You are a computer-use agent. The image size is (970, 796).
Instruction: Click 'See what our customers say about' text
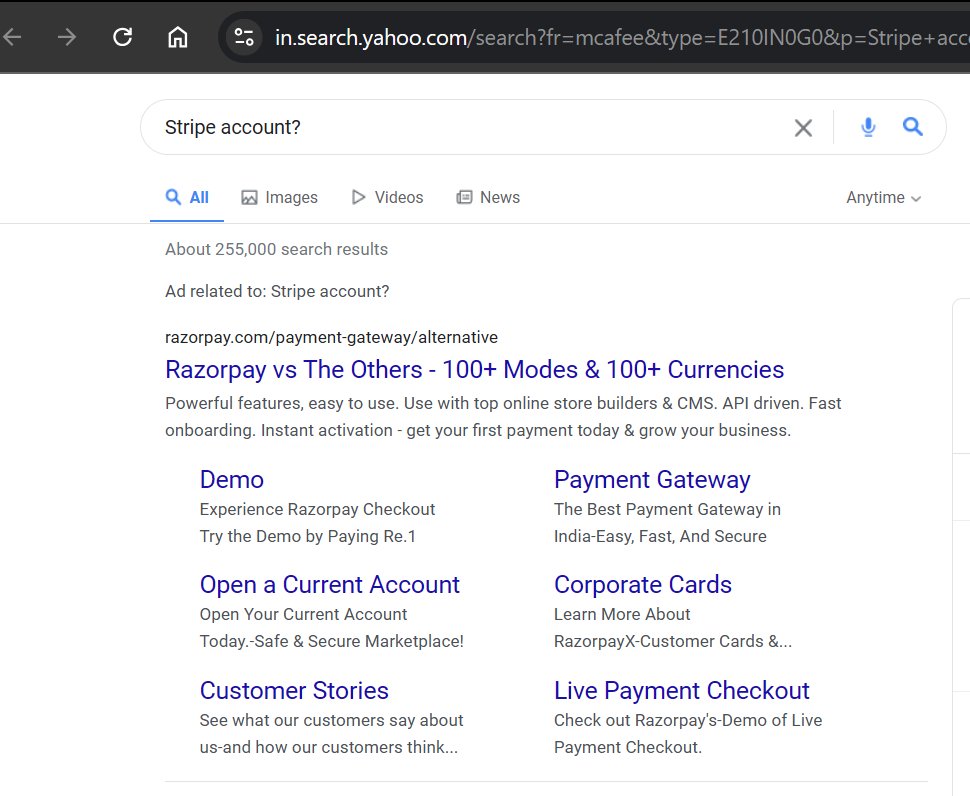click(332, 720)
